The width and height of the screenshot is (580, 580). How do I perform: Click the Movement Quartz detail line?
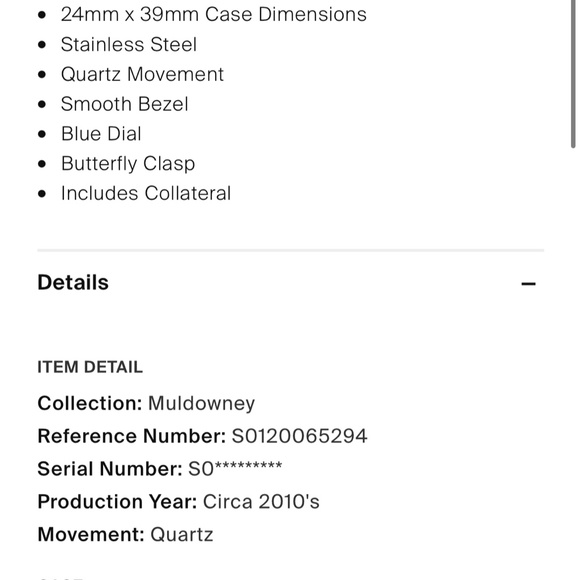(x=125, y=535)
